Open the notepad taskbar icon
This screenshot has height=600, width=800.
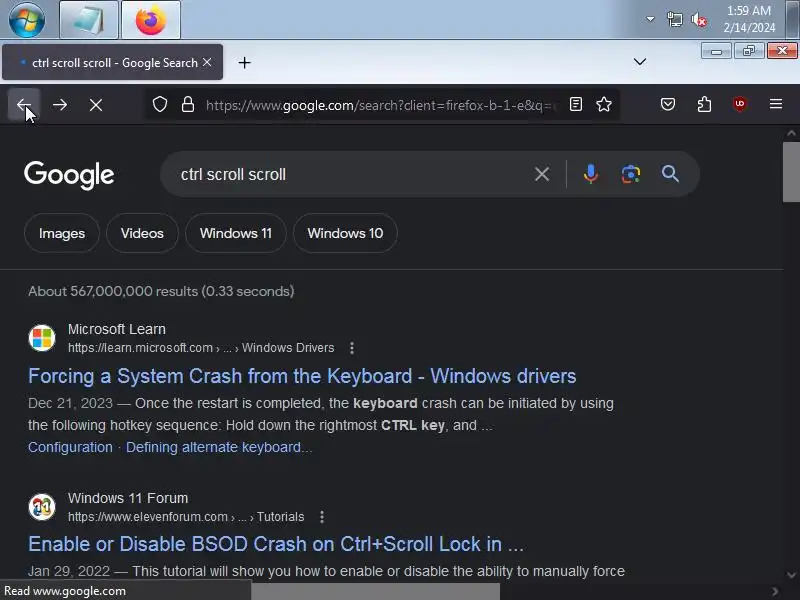coord(89,20)
